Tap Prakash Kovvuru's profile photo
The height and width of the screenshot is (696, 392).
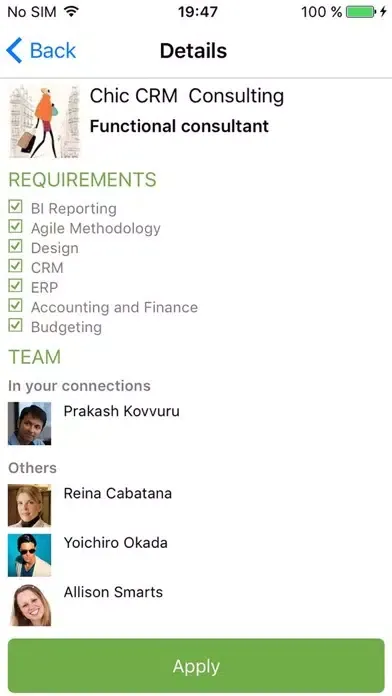[29, 423]
